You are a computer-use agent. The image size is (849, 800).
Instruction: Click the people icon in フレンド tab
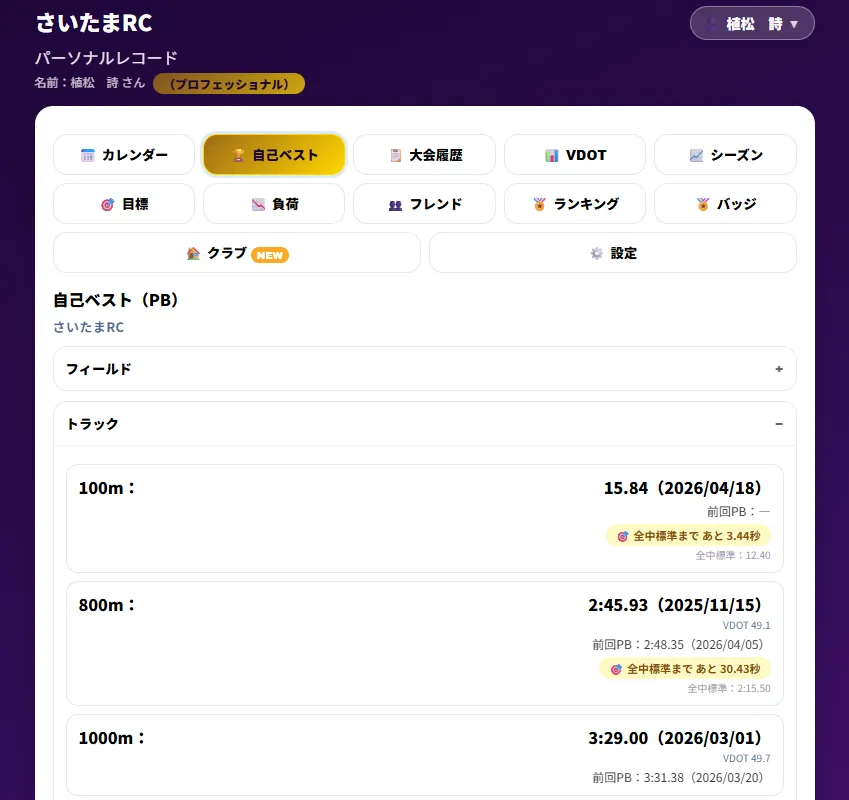396,205
